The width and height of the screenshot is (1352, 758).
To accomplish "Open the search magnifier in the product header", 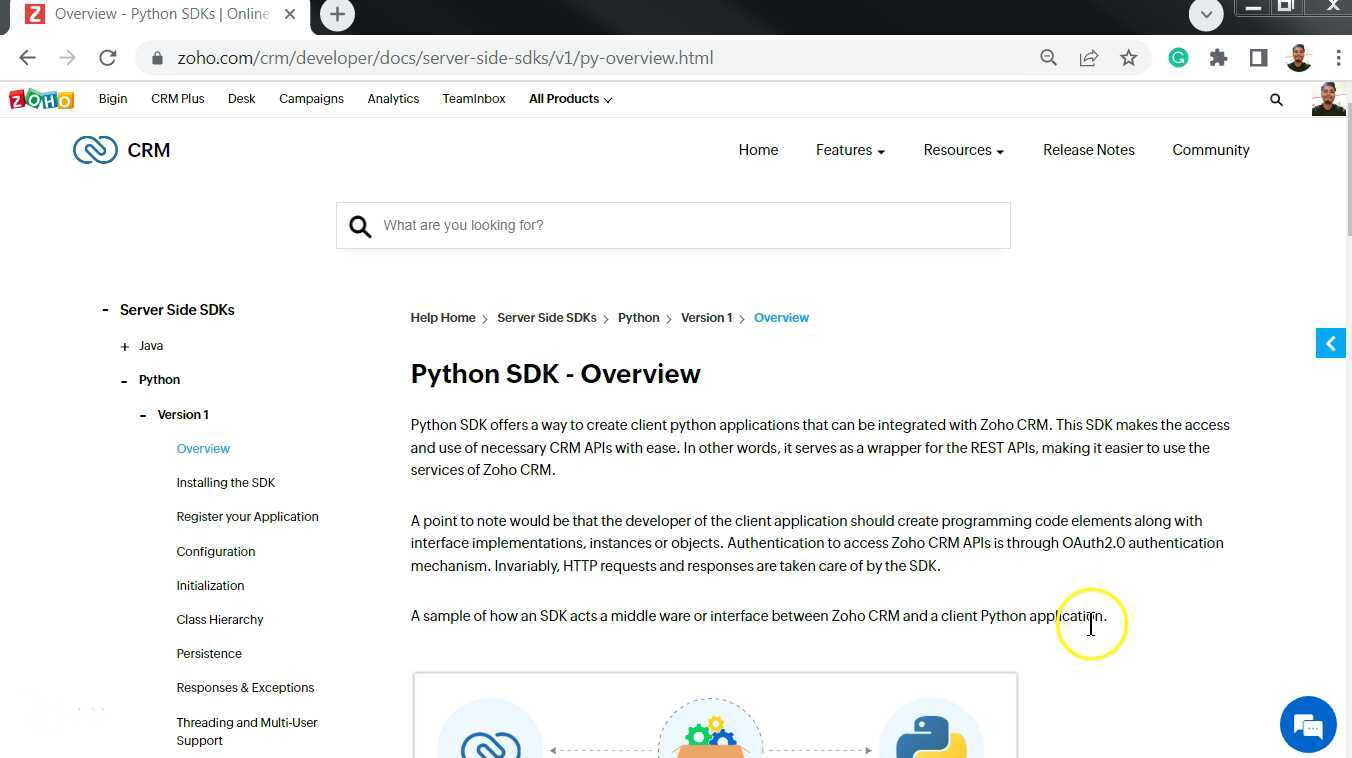I will (1276, 99).
